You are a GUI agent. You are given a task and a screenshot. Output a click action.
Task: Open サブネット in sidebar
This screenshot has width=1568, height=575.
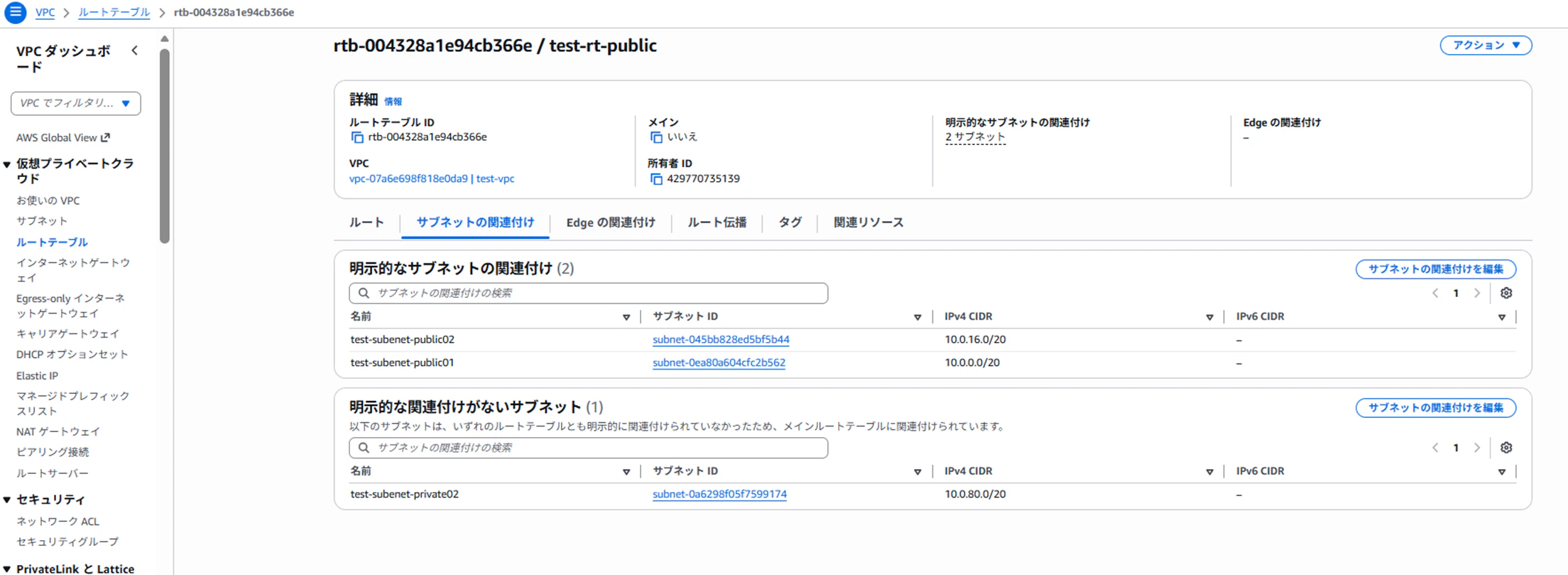click(42, 221)
